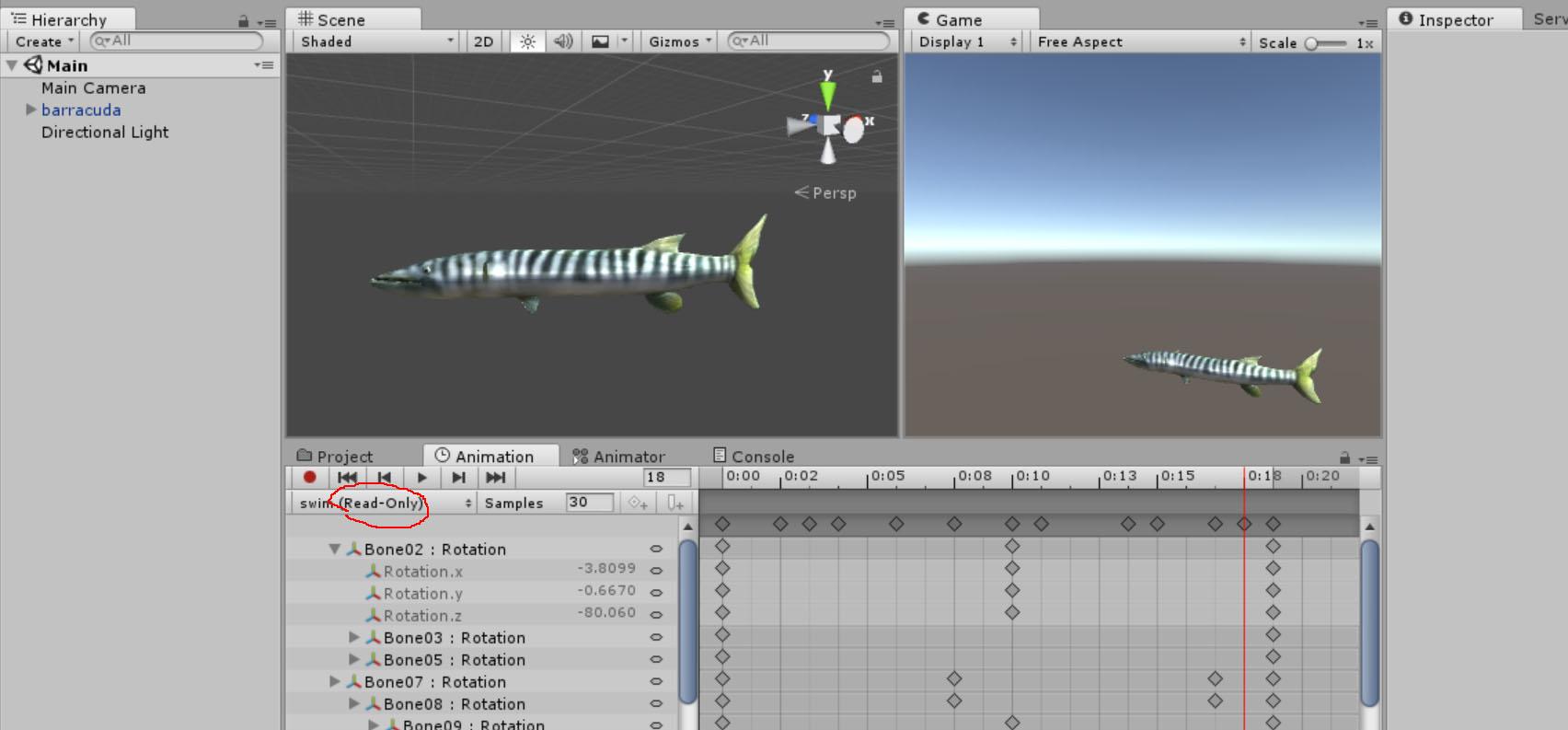The width and height of the screenshot is (1568, 730).
Task: Start recording animation keyframes
Action: point(310,477)
